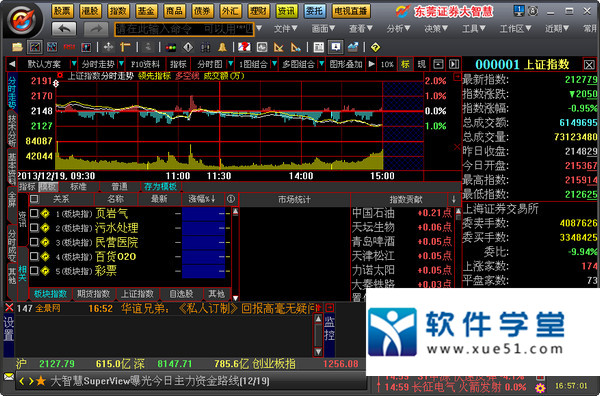Viewport: 600px width, 396px height.
Task: Open the 多图组合 dropdown arrow
Action: coord(321,64)
